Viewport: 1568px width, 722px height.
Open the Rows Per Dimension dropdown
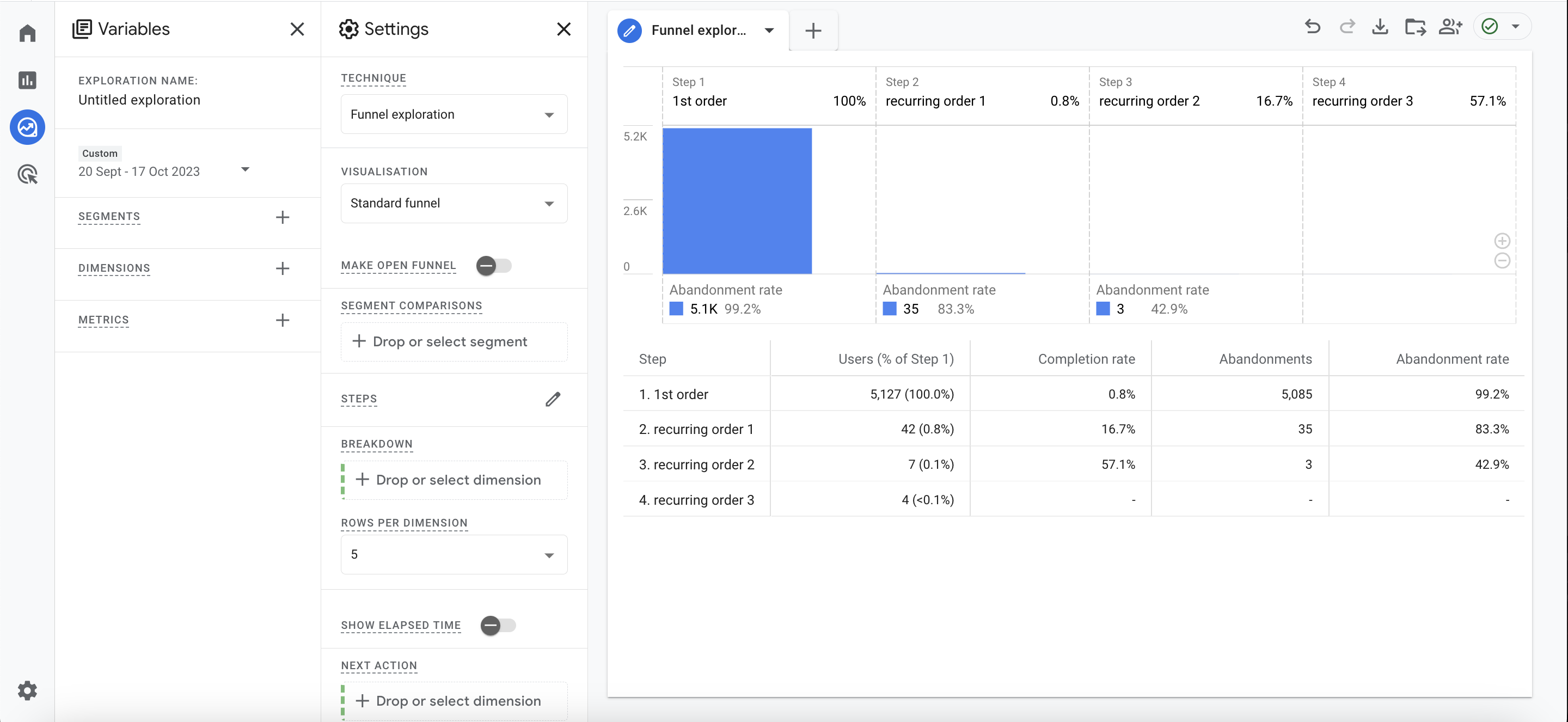coord(454,555)
